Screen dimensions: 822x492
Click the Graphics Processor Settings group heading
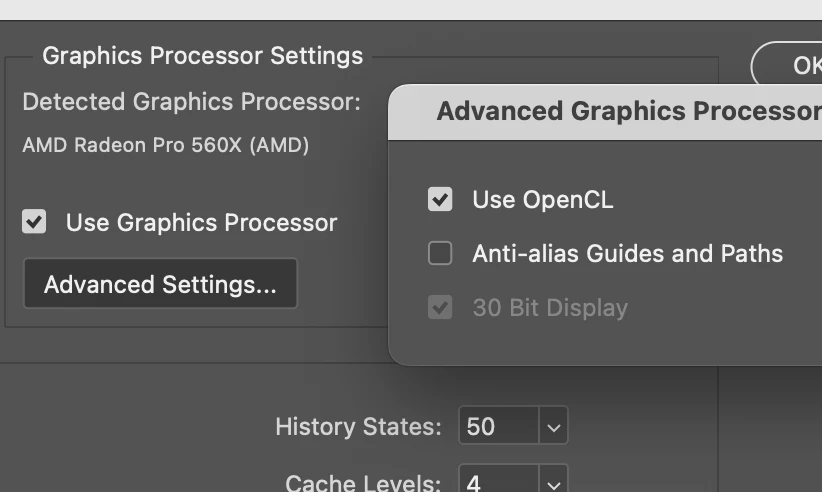click(202, 55)
